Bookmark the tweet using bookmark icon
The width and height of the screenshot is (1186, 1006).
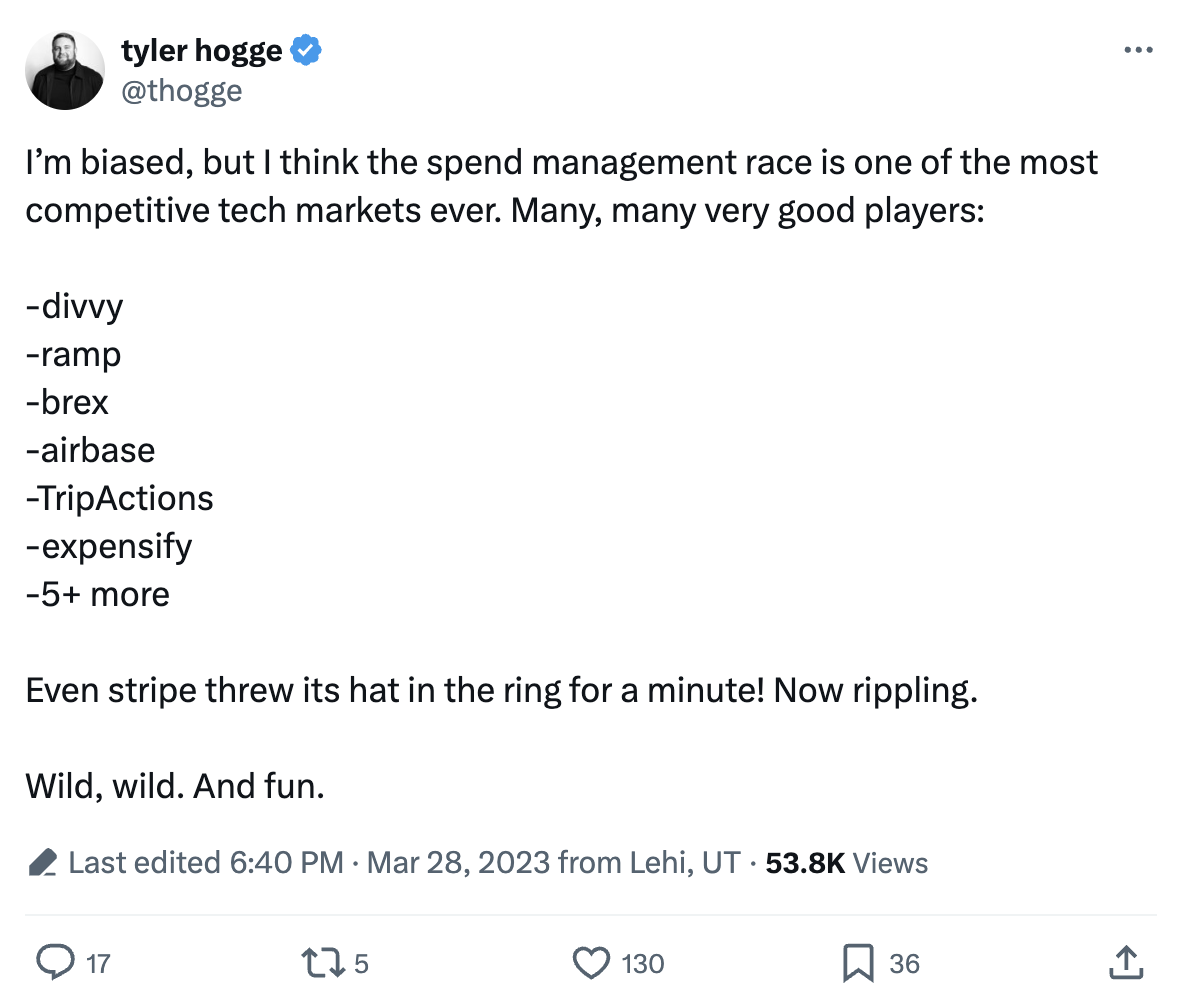pos(859,962)
